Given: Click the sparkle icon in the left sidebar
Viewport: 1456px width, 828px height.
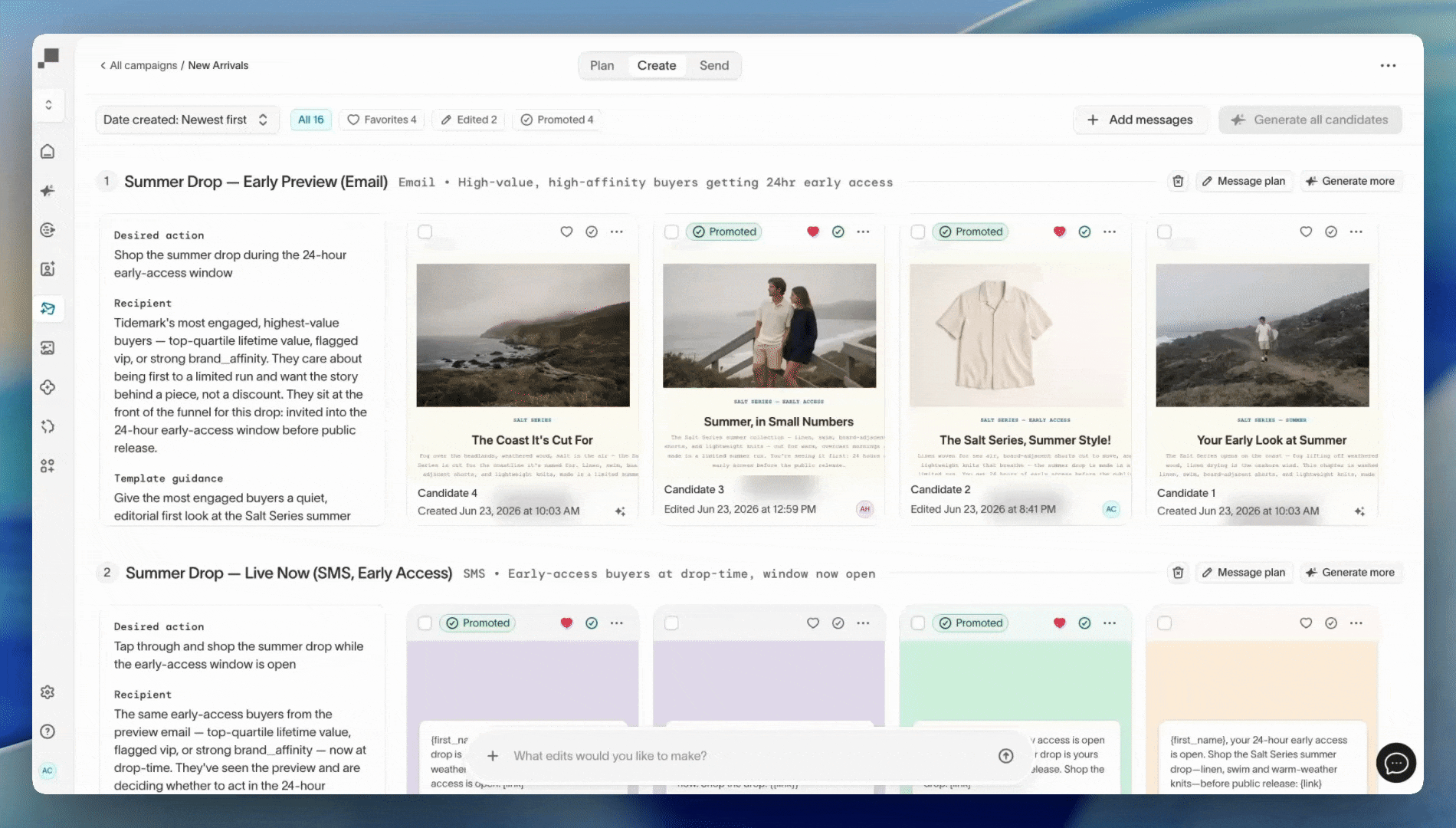Looking at the screenshot, I should (x=48, y=191).
